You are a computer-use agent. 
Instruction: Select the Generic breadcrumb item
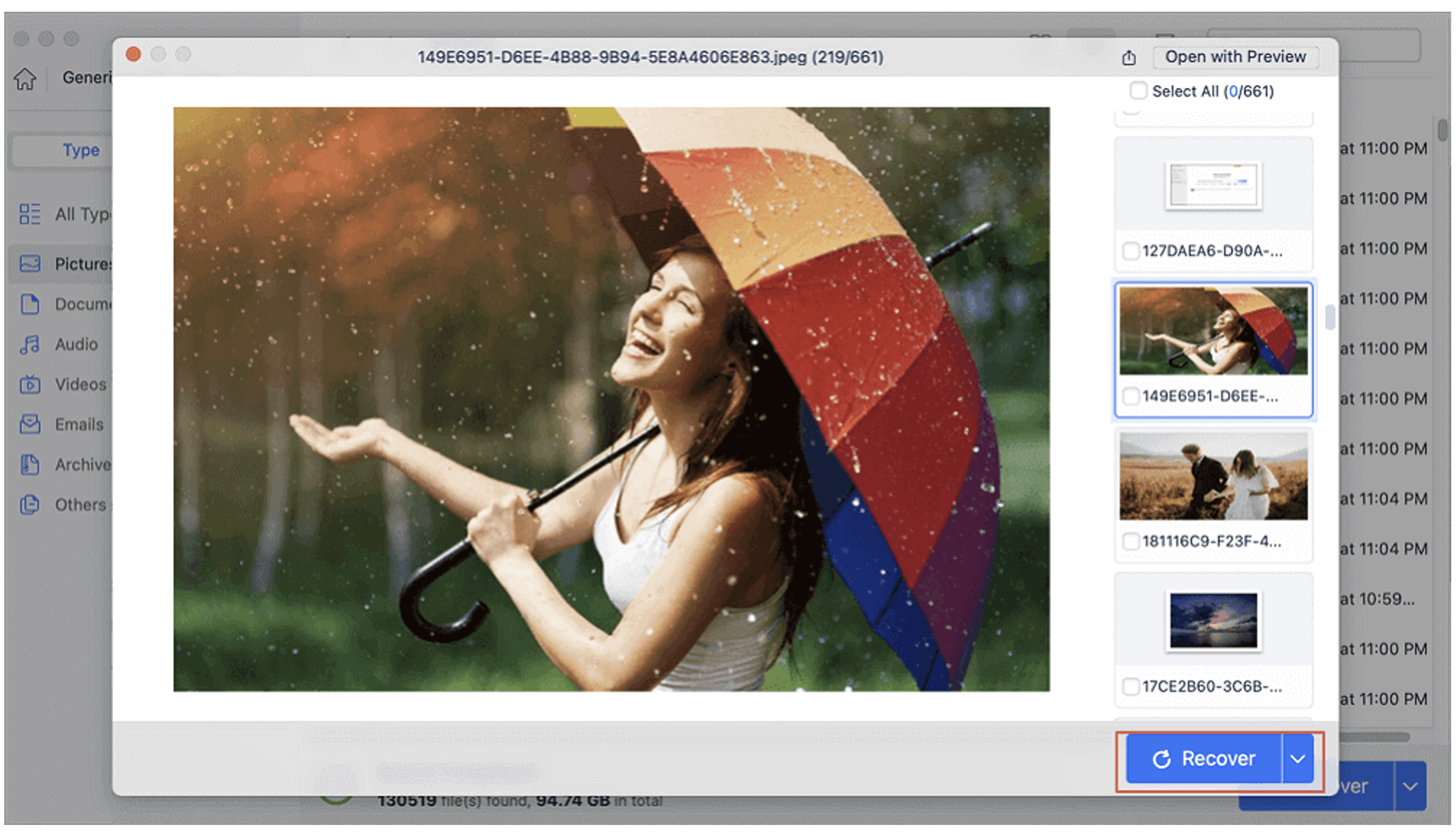click(x=87, y=78)
